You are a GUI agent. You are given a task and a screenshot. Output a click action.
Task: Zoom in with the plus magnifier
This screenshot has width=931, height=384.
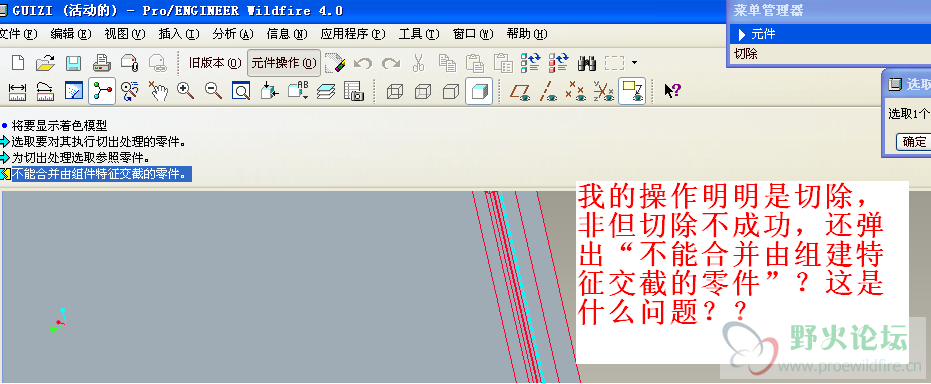(186, 91)
